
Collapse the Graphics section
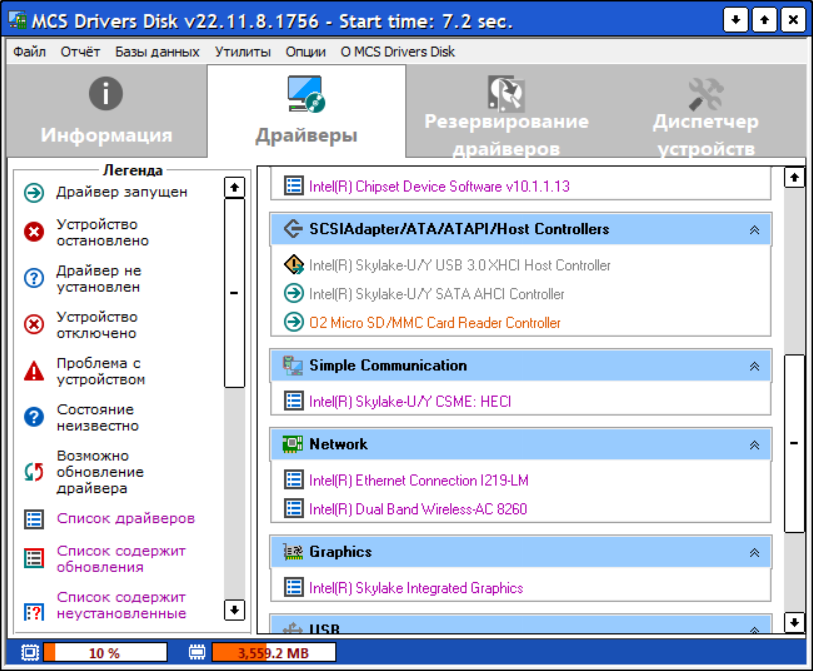click(755, 552)
